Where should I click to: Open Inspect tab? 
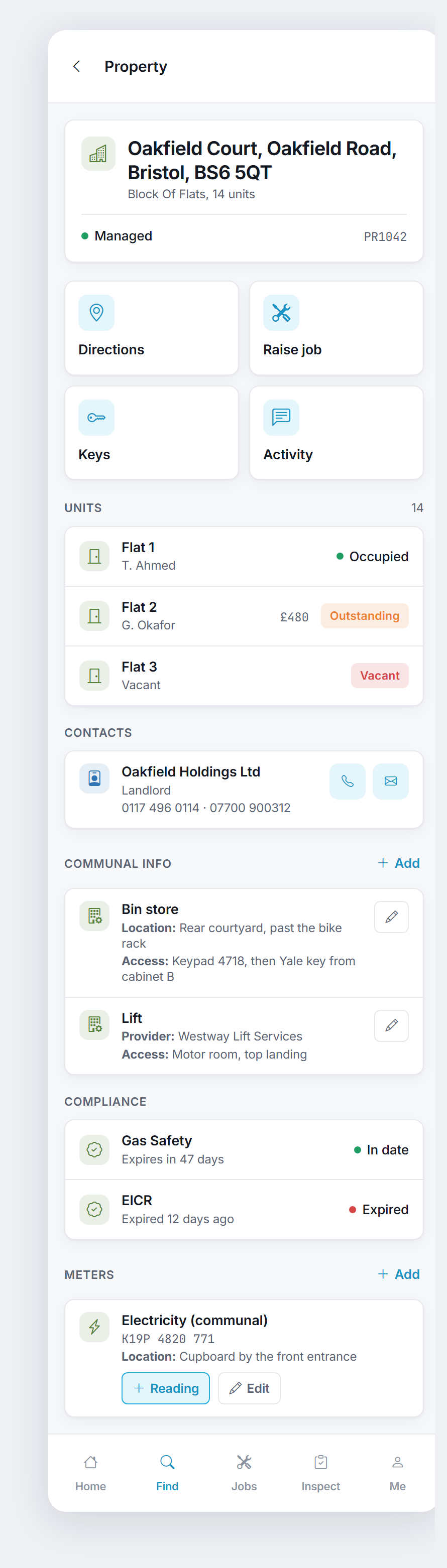coord(321,1473)
